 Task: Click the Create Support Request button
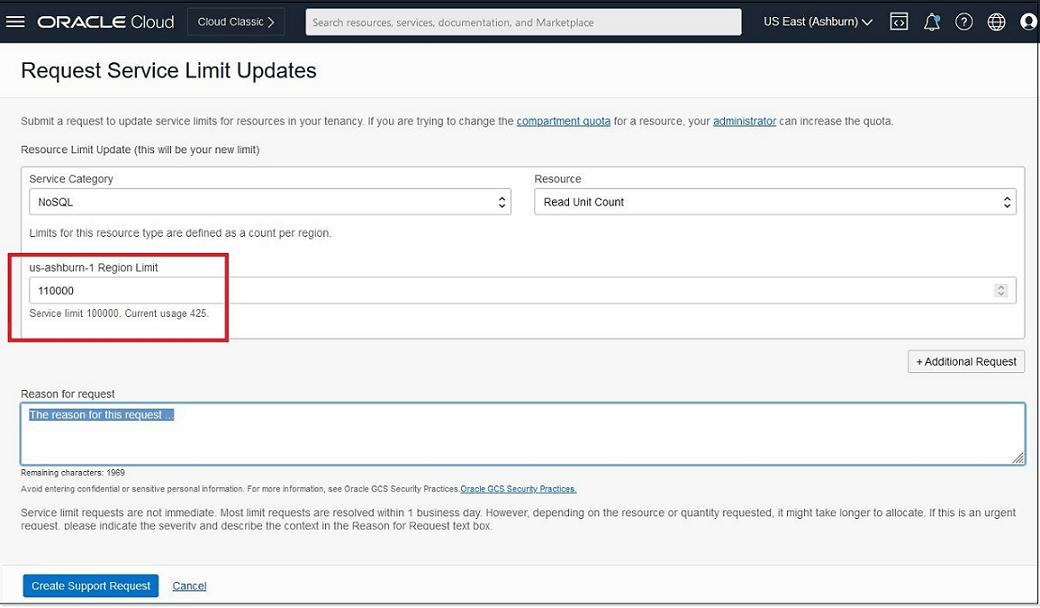[91, 585]
